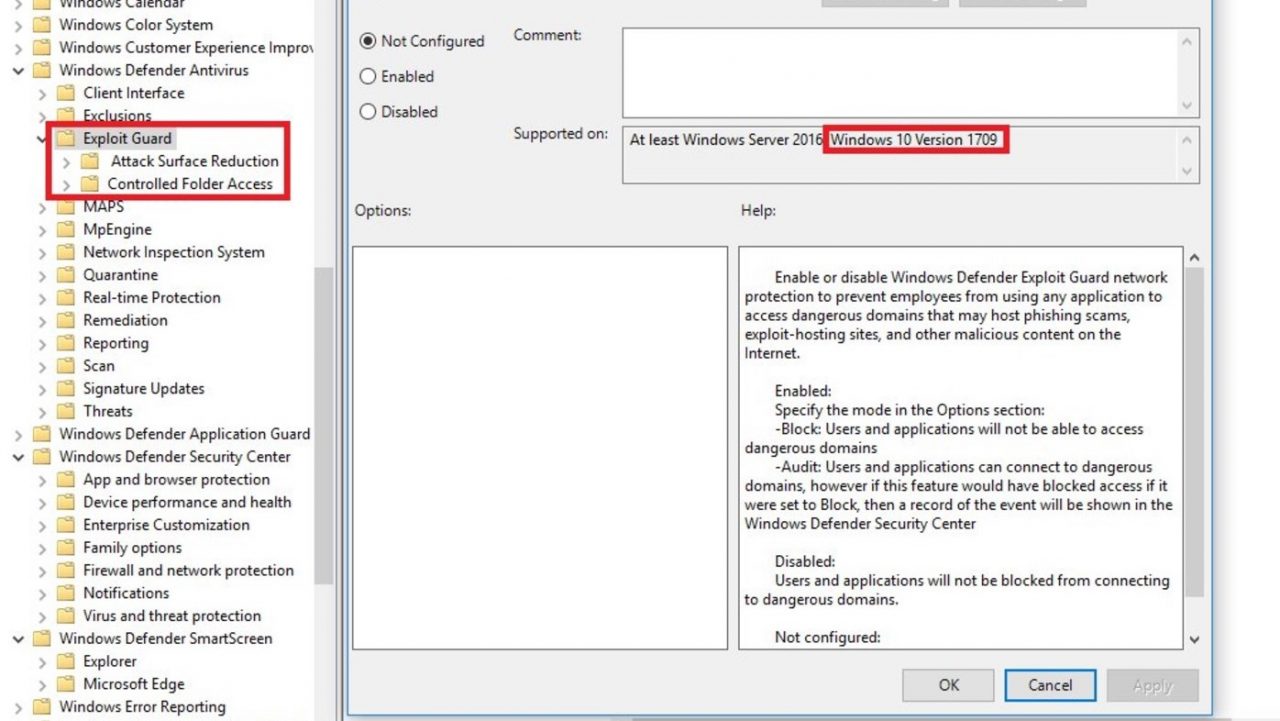Viewport: 1280px width, 721px height.
Task: Click the Windows Error Reporting folder icon
Action: pyautogui.click(x=41, y=707)
